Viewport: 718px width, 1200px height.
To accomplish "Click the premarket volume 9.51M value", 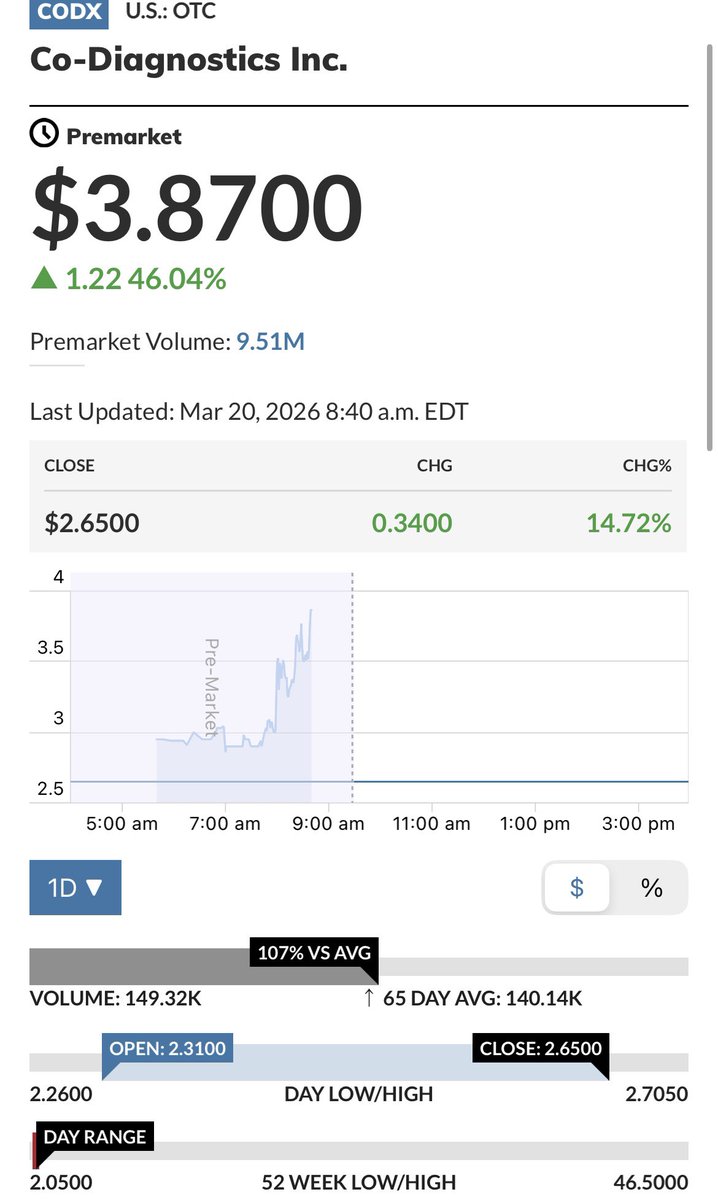I will (270, 342).
